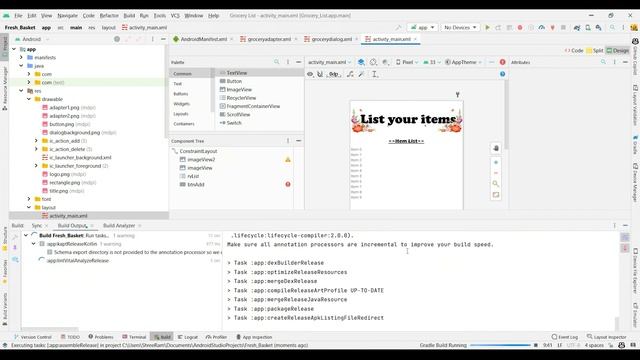Click the imageView2 warning triangle icon

click(x=288, y=160)
